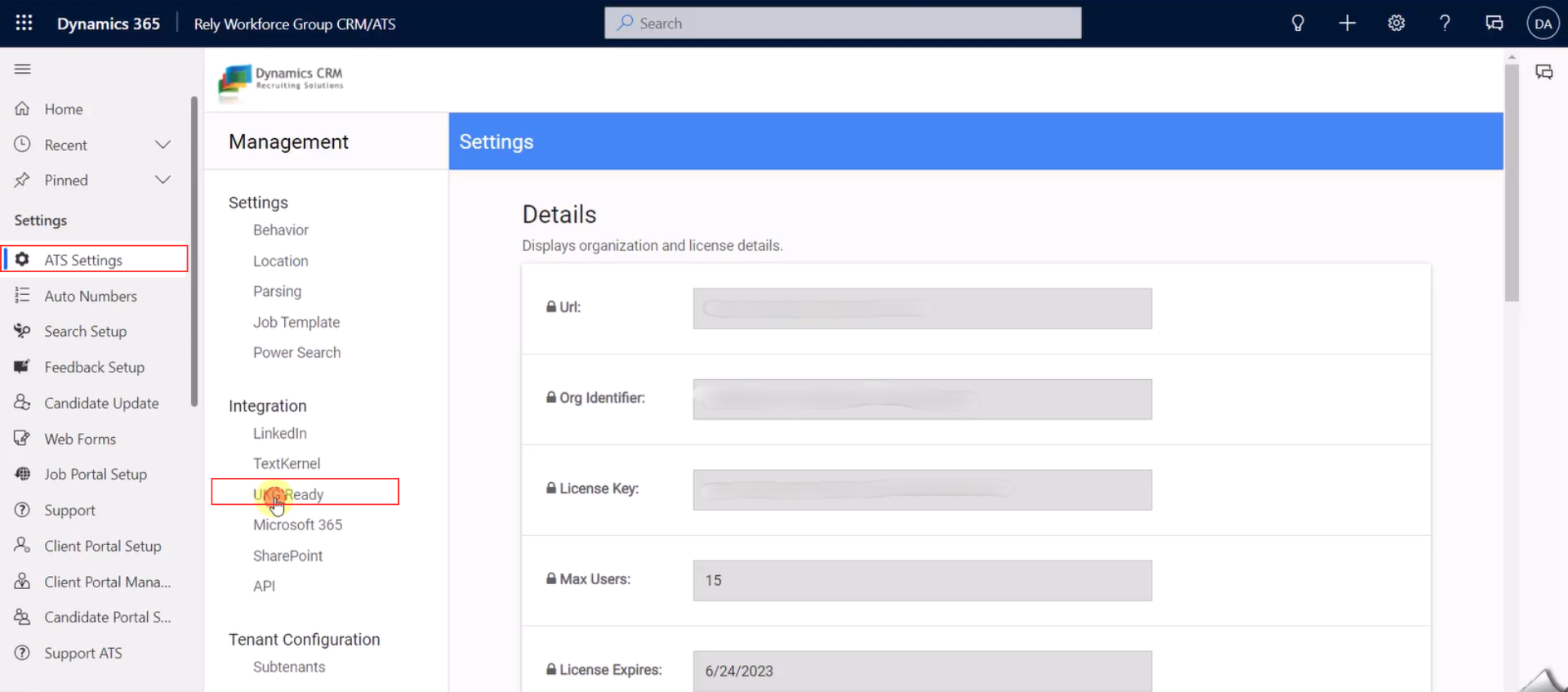
Task: Click the Candidate Update person icon
Action: 22,402
